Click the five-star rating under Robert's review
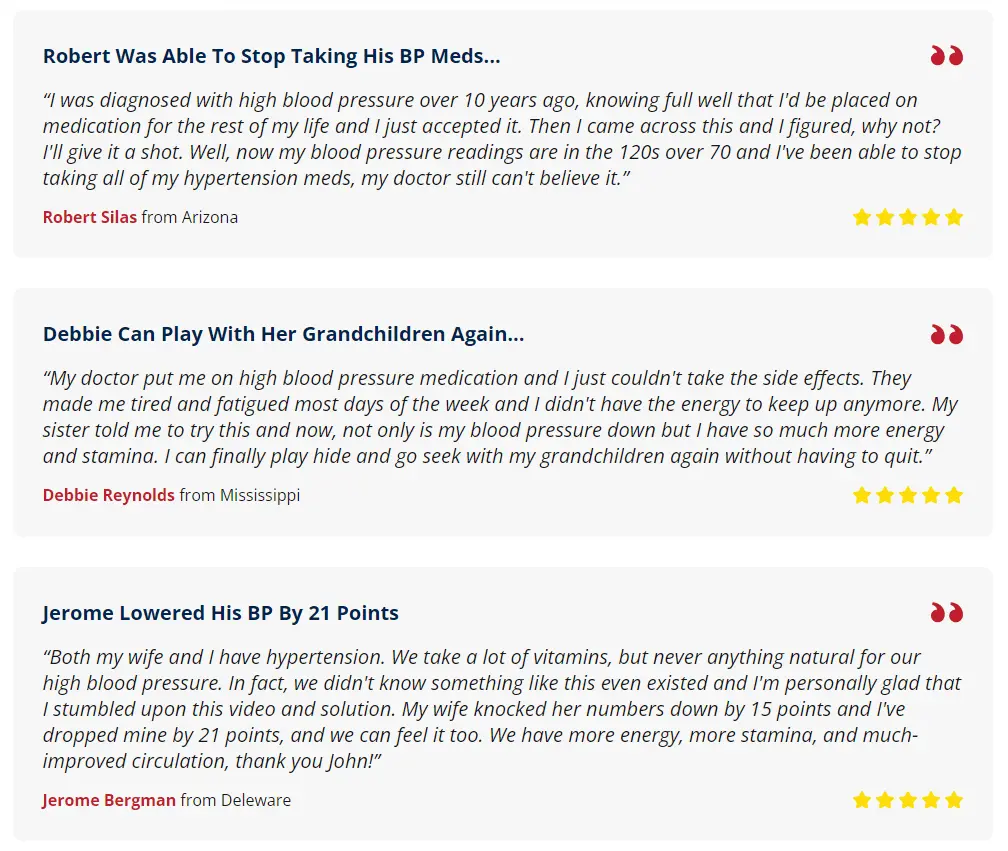The width and height of the screenshot is (1008, 851). pos(908,217)
